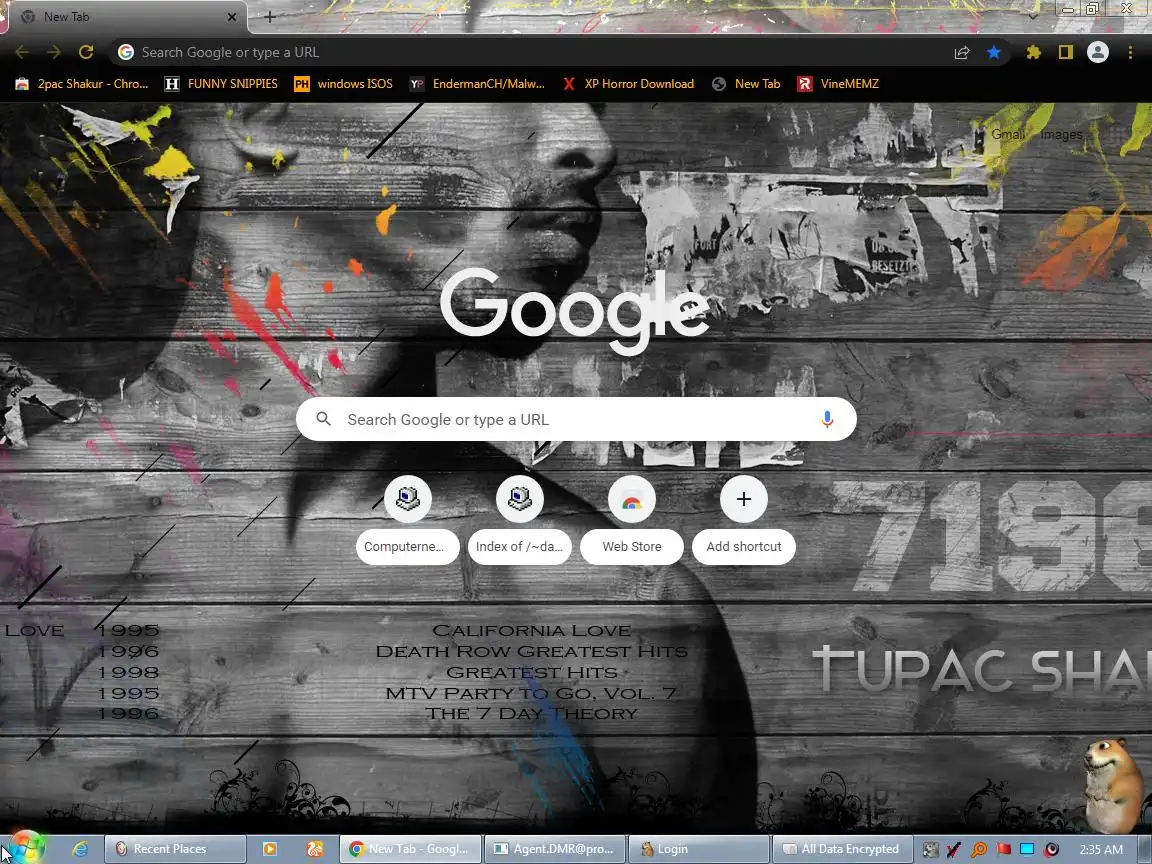Click the hamster desktop mascot
The image size is (1152, 864).
tap(1115, 785)
